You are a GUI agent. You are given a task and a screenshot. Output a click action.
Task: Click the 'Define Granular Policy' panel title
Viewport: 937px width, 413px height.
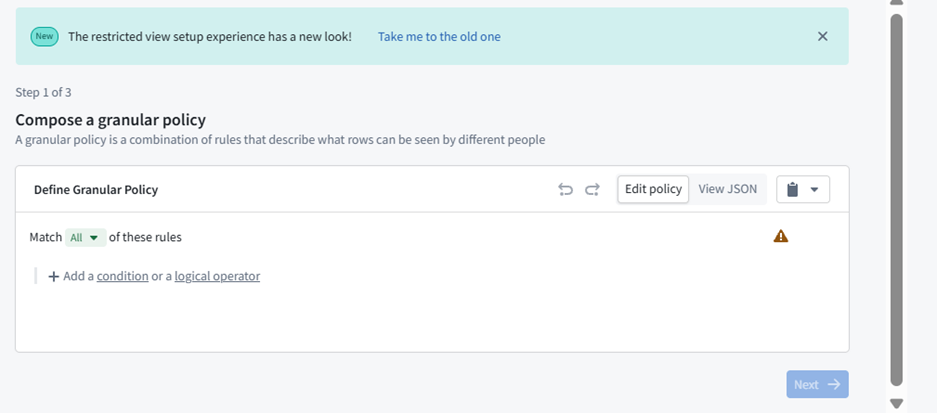(x=96, y=190)
